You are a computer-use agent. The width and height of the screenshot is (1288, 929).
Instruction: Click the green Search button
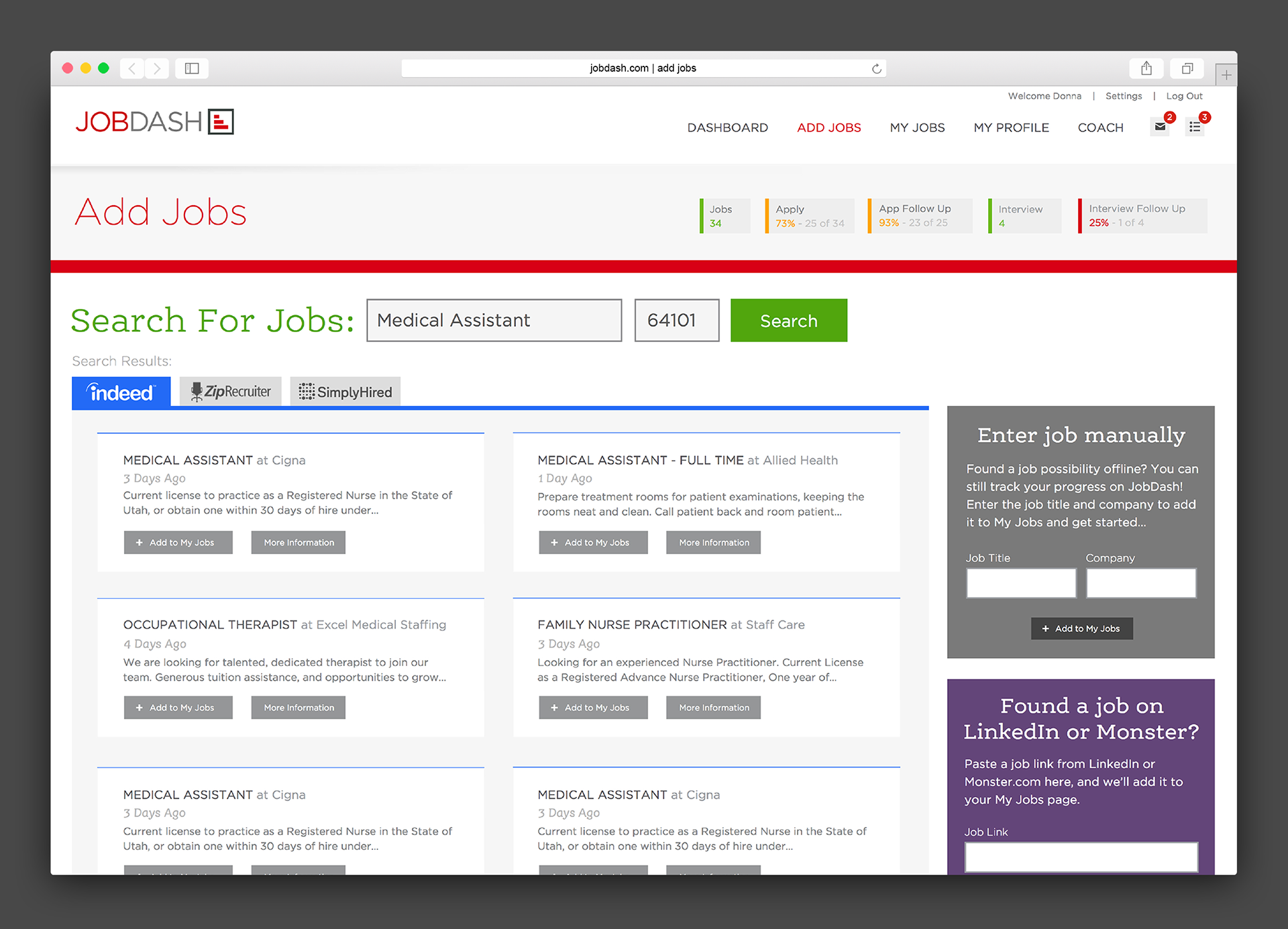[789, 320]
